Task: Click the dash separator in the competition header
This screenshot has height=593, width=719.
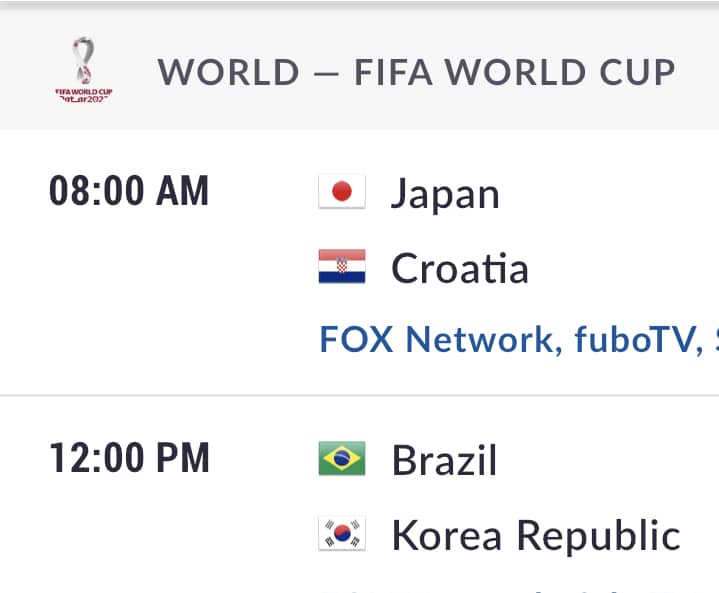Action: pyautogui.click(x=326, y=73)
